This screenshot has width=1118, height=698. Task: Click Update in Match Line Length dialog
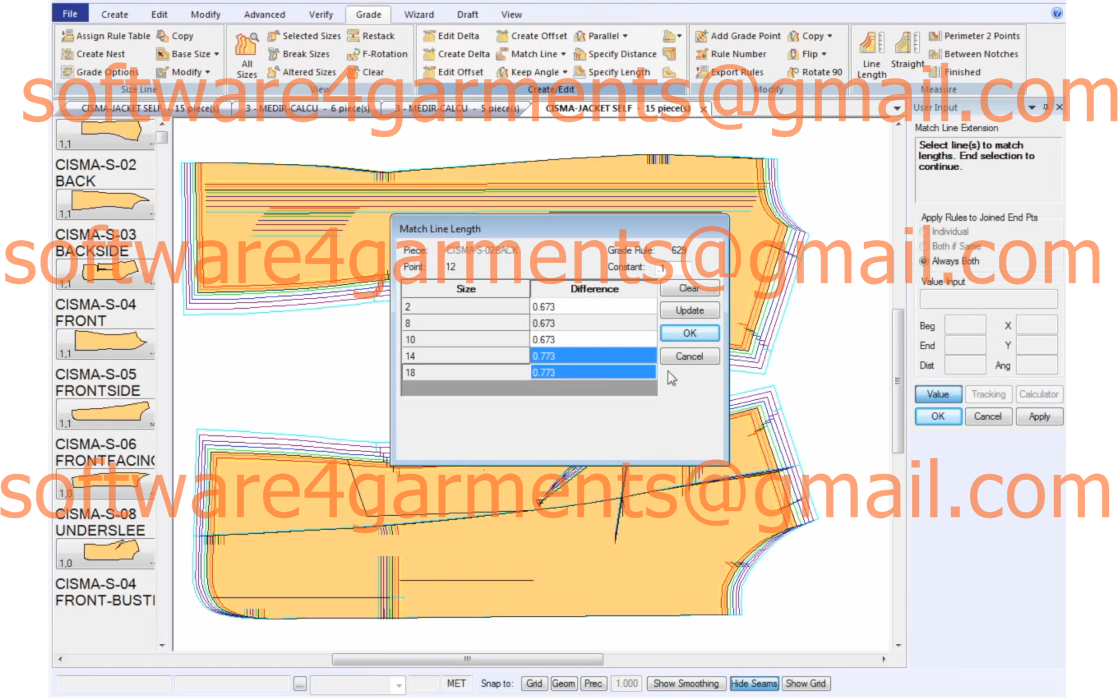point(689,310)
